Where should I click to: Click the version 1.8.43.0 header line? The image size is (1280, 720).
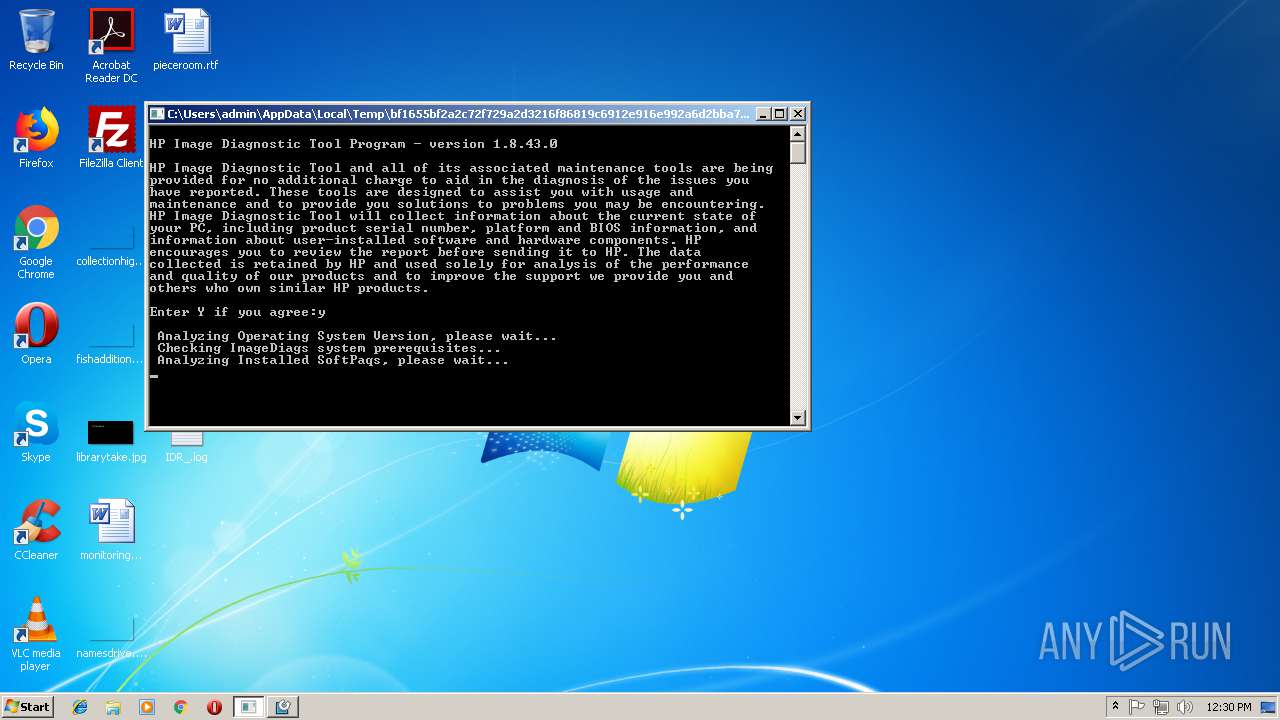[x=353, y=144]
